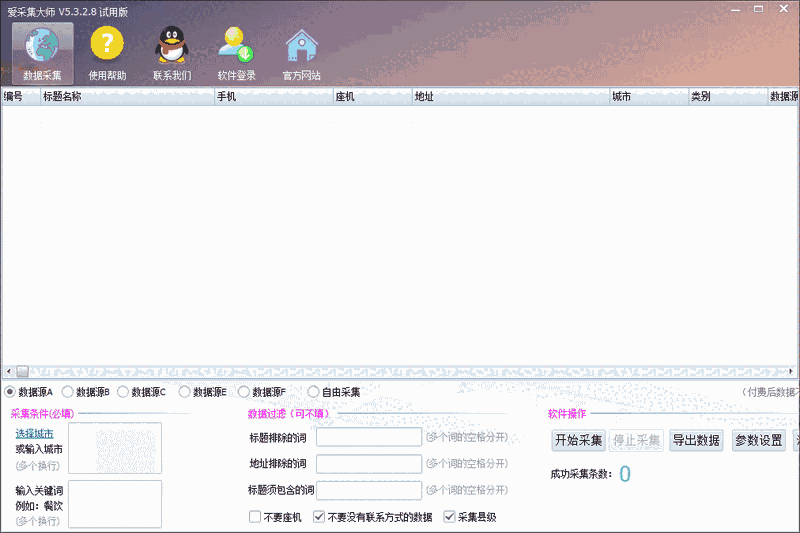Click the 导出数据 button
This screenshot has height=533, width=800.
[696, 440]
